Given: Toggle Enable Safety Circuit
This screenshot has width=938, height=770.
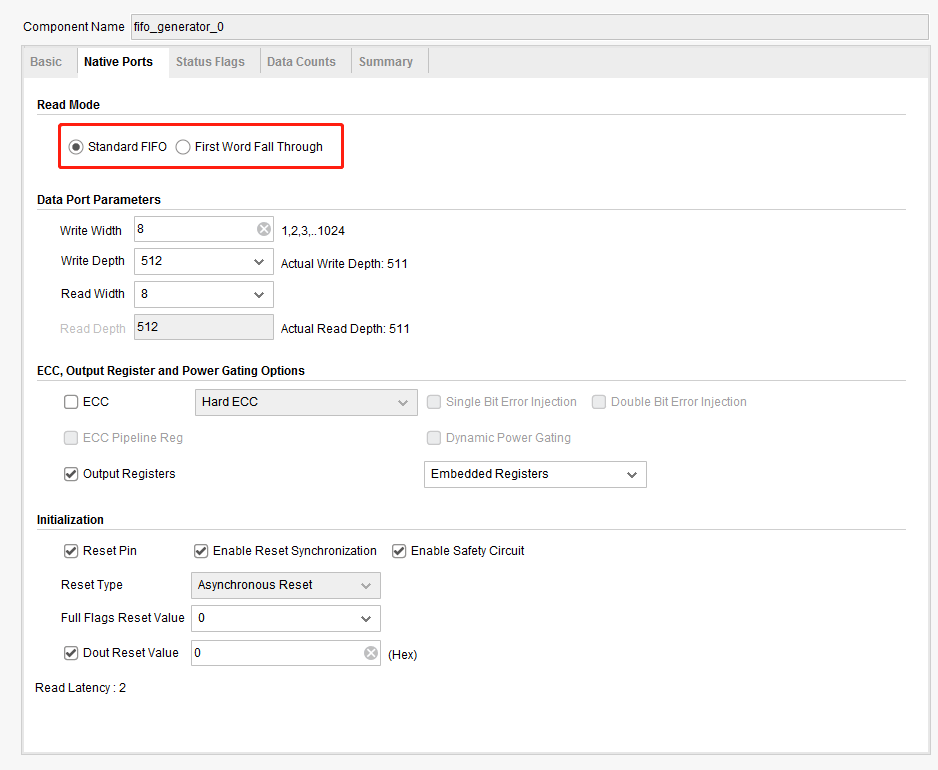Looking at the screenshot, I should pyautogui.click(x=399, y=550).
